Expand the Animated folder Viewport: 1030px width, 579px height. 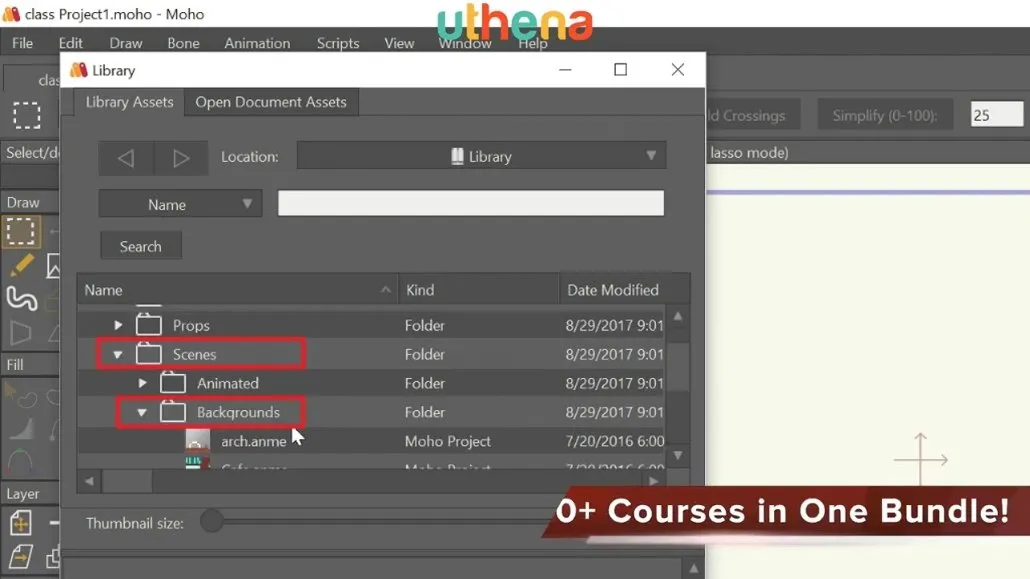(x=142, y=382)
